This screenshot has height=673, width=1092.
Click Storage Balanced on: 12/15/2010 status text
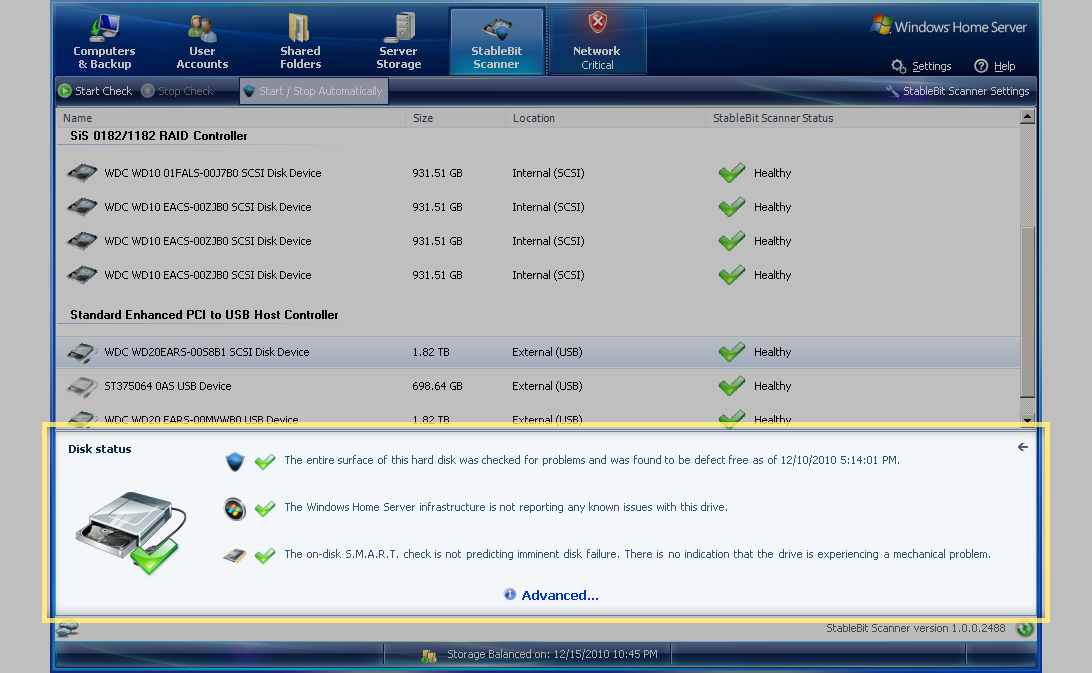point(552,654)
